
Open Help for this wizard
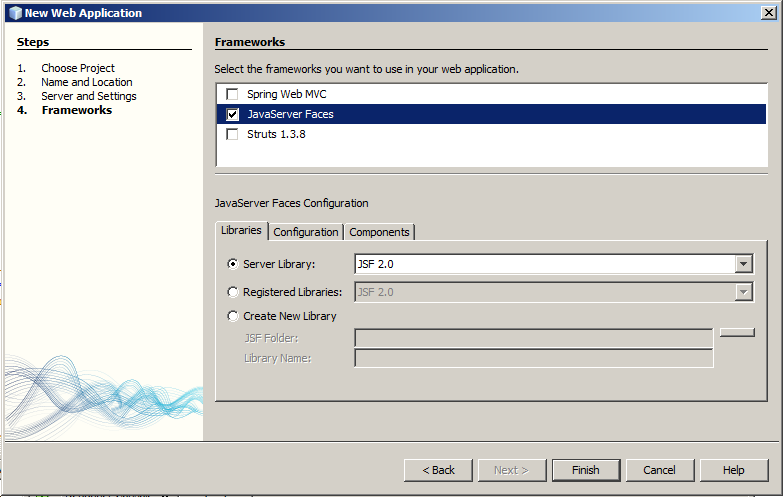(733, 470)
